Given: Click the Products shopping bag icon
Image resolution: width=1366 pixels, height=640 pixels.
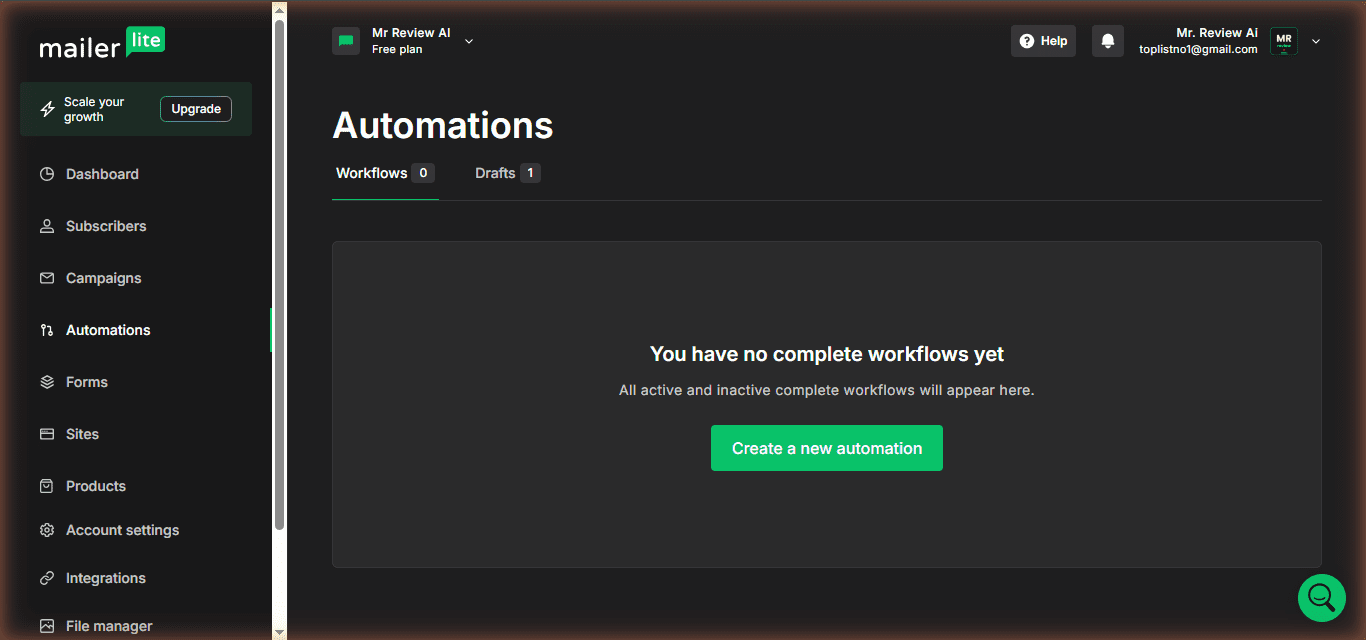Looking at the screenshot, I should [x=47, y=486].
